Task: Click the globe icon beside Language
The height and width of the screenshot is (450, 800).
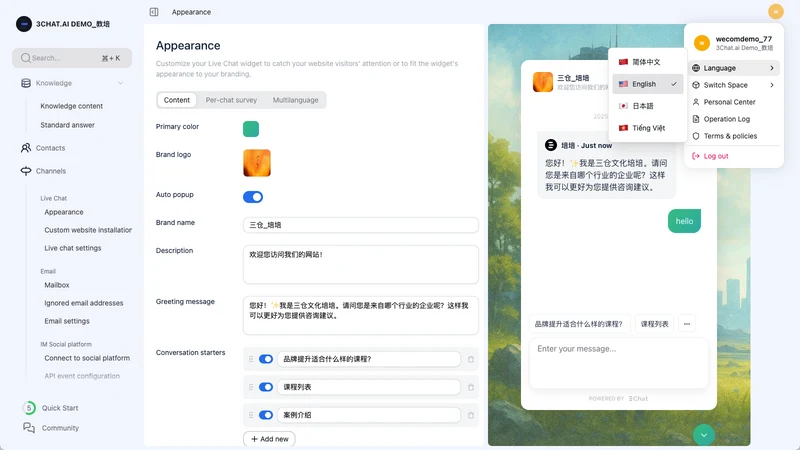Action: pyautogui.click(x=696, y=68)
